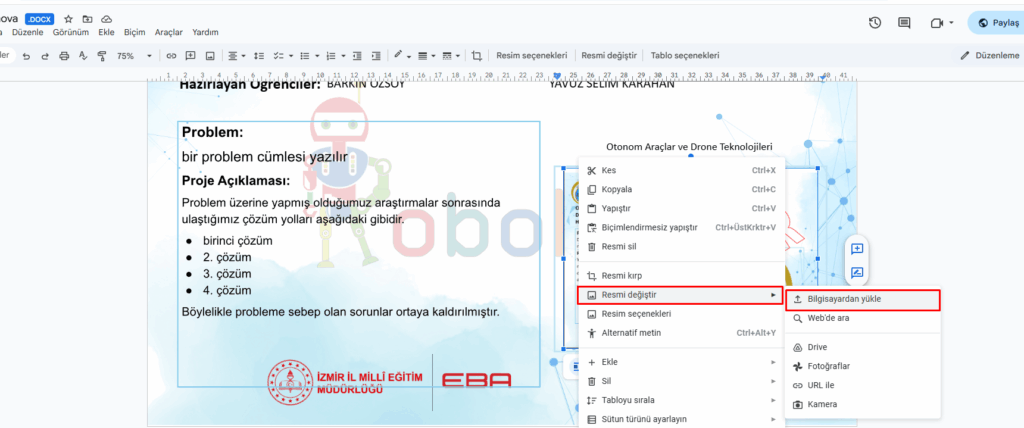The height and width of the screenshot is (428, 1024).
Task: Choose Alternatif metin from the context menu
Action: [x=681, y=333]
